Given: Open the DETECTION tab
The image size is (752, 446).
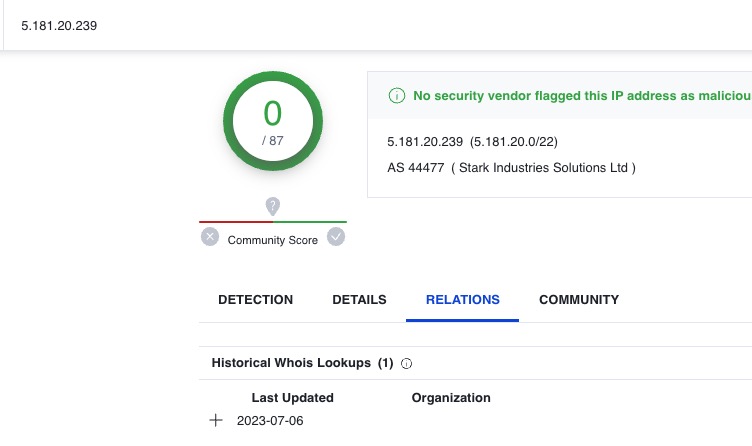Looking at the screenshot, I should [255, 300].
